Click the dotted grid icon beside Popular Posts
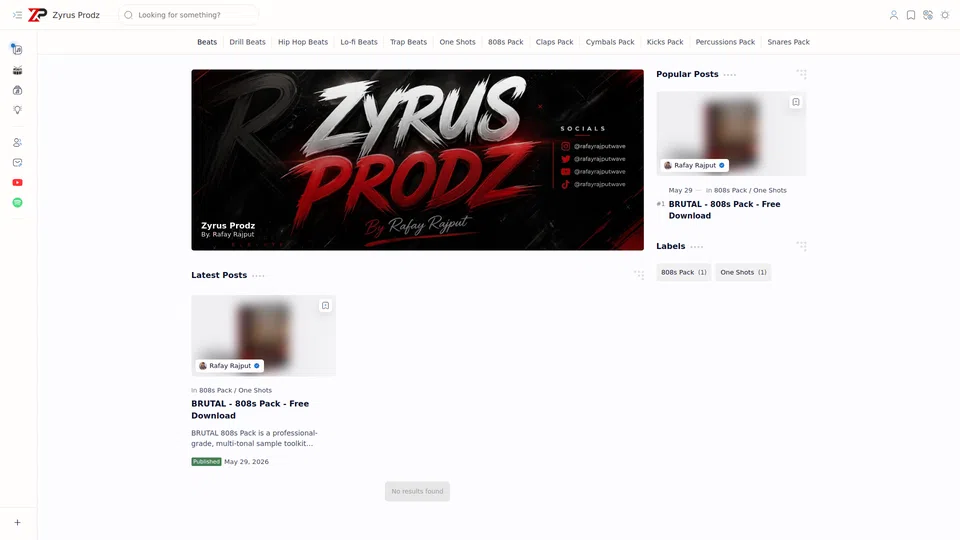Screen dimensions: 960x540 801,74
